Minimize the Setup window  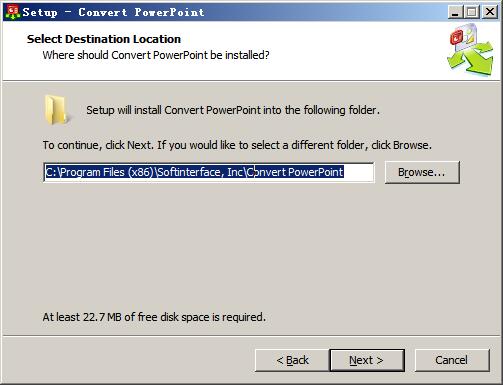click(455, 12)
